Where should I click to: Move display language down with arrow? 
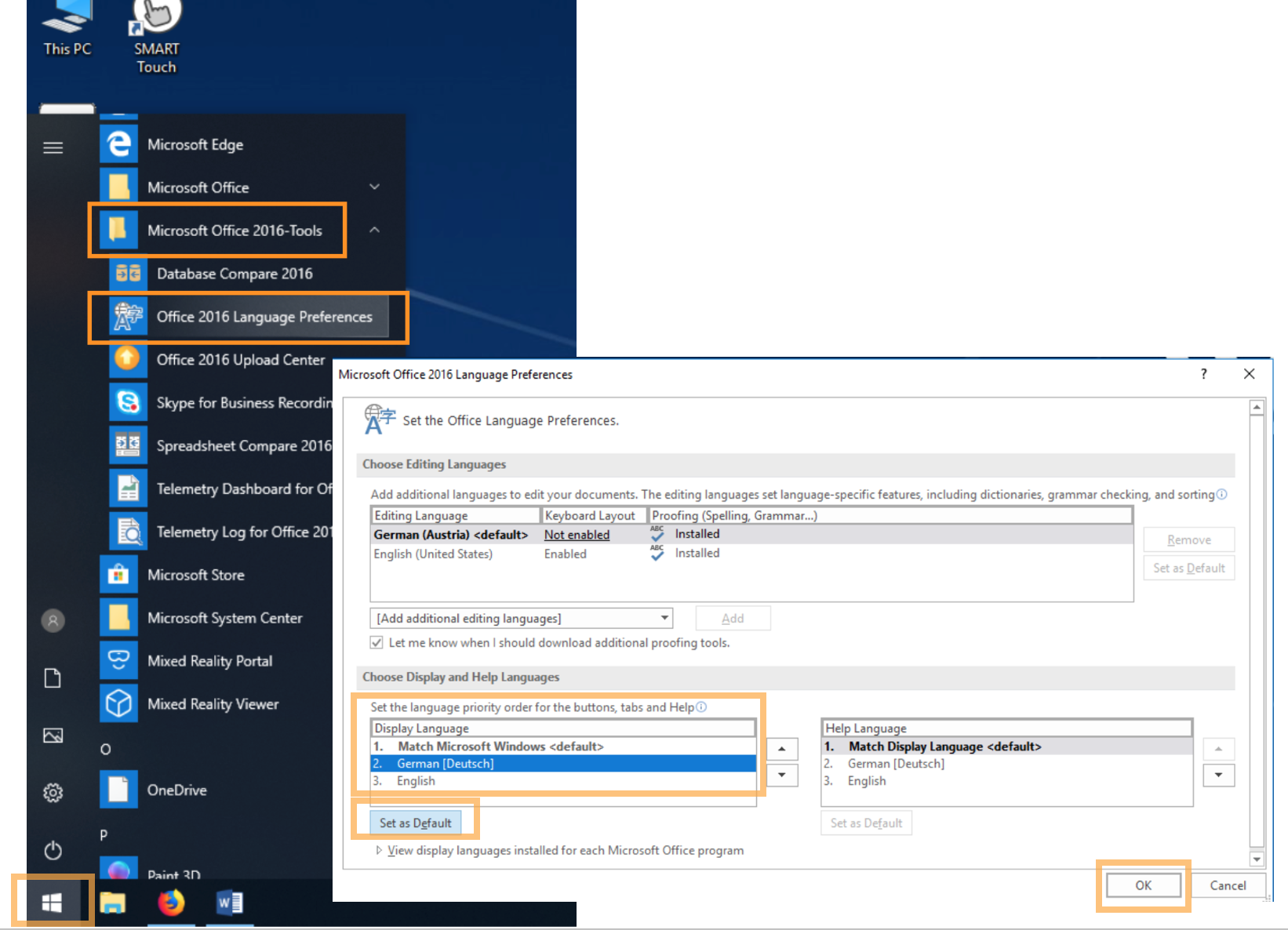pyautogui.click(x=781, y=776)
